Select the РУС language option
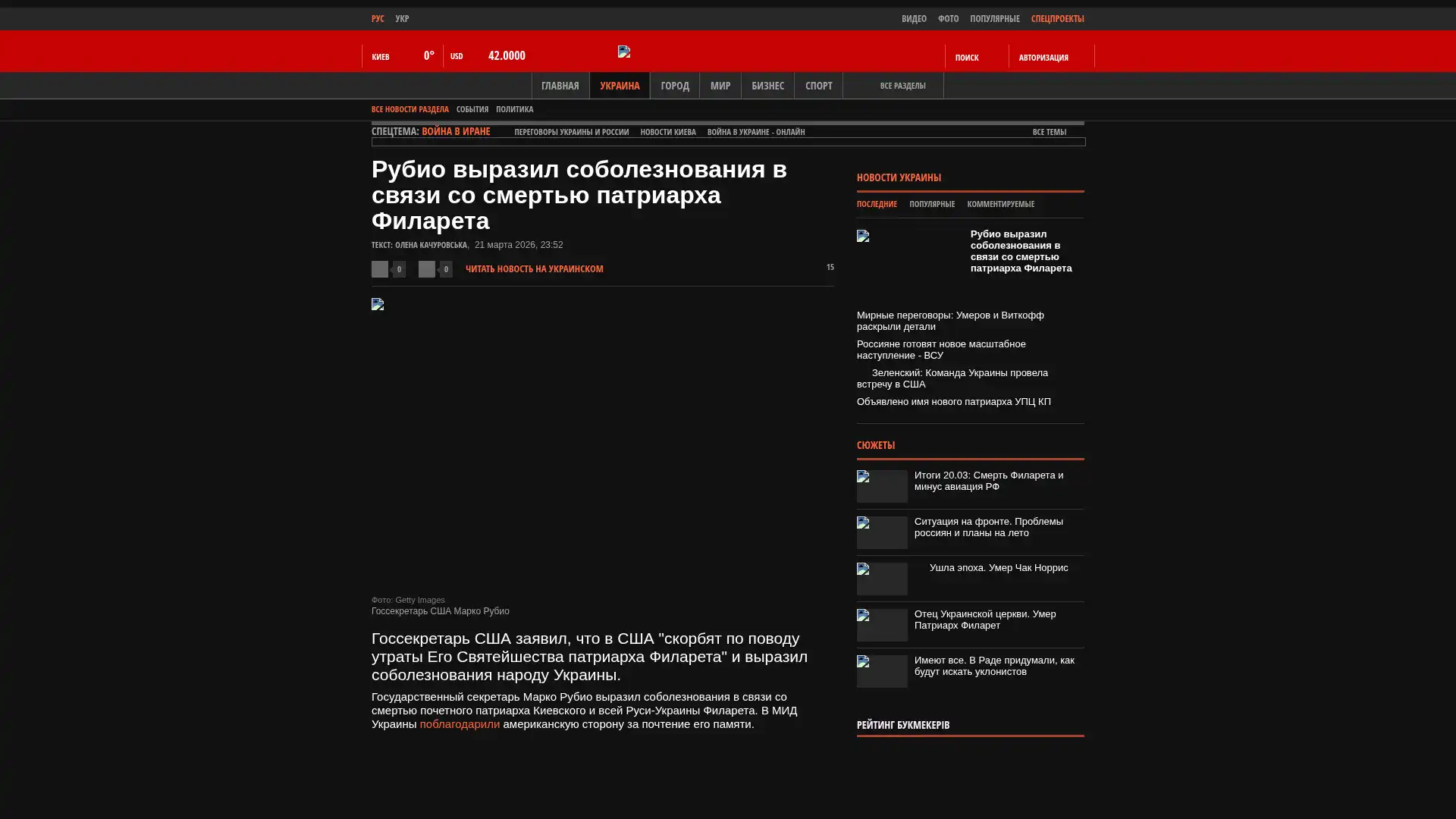 pyautogui.click(x=378, y=19)
